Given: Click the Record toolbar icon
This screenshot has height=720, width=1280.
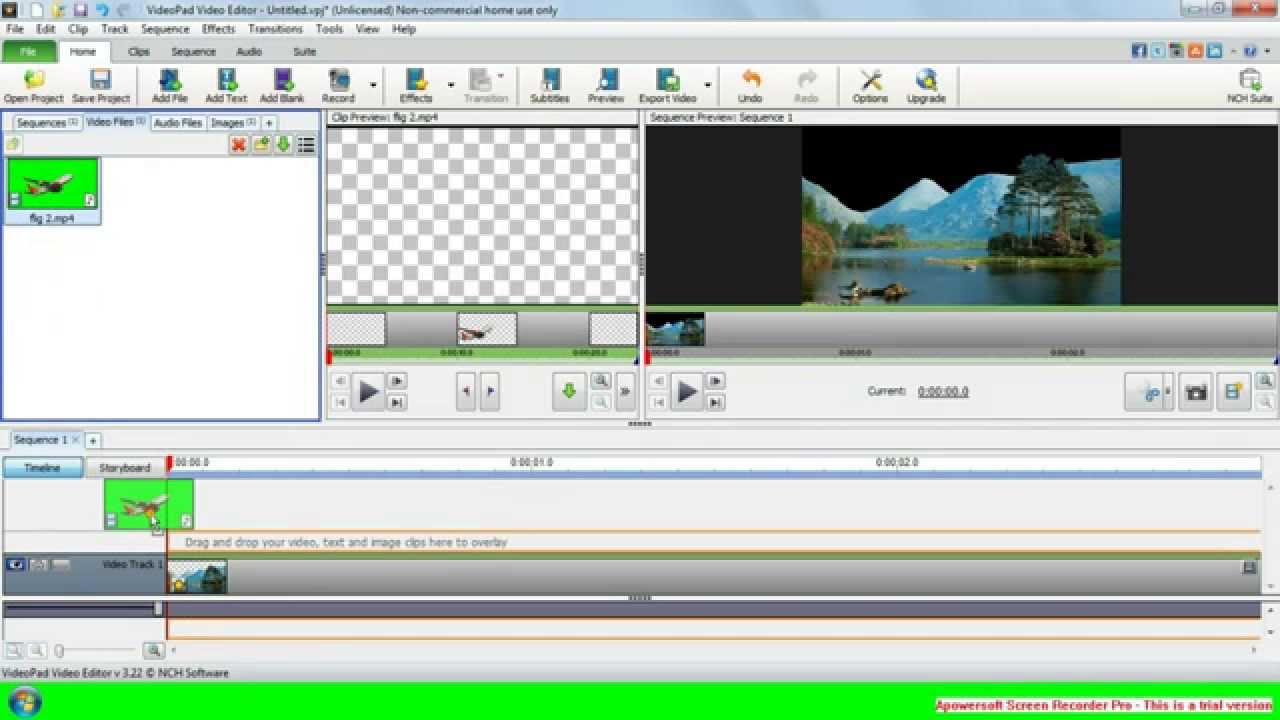Looking at the screenshot, I should 338,87.
